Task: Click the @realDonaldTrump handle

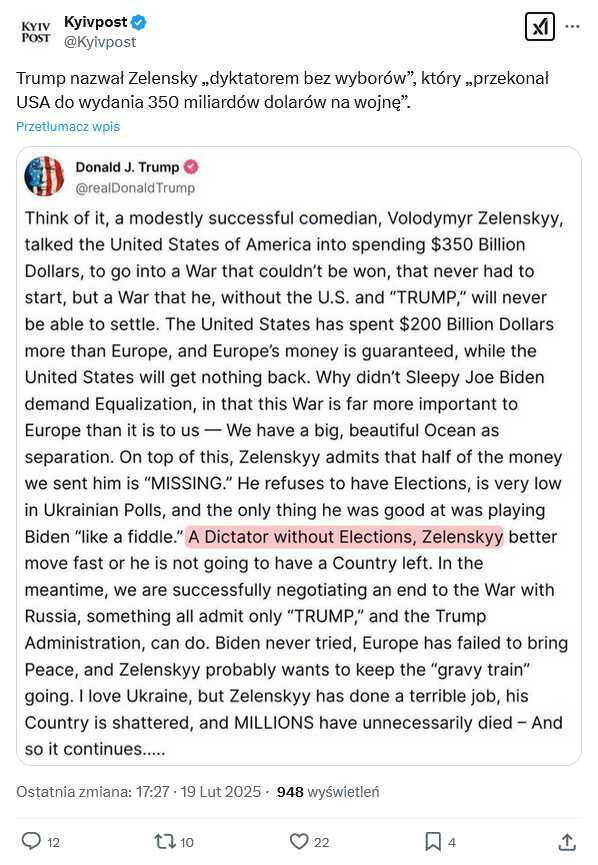Action: click(x=135, y=188)
